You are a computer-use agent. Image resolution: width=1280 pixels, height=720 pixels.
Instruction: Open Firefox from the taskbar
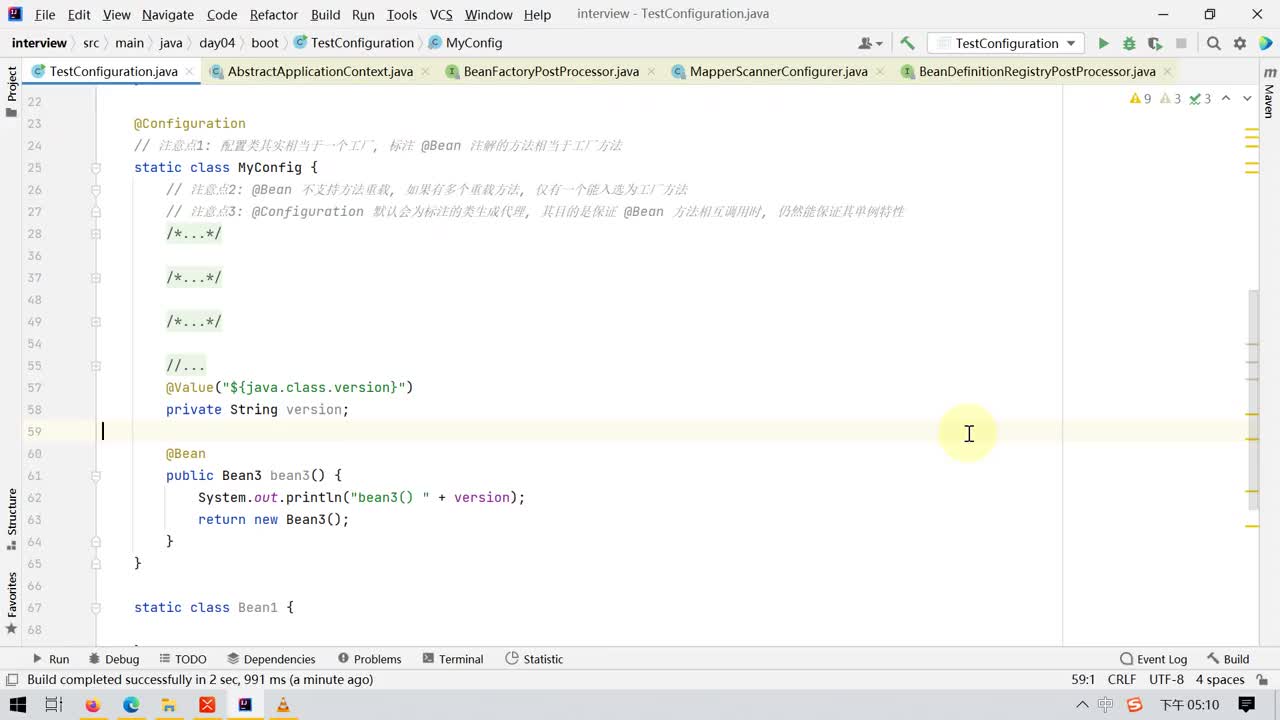93,705
